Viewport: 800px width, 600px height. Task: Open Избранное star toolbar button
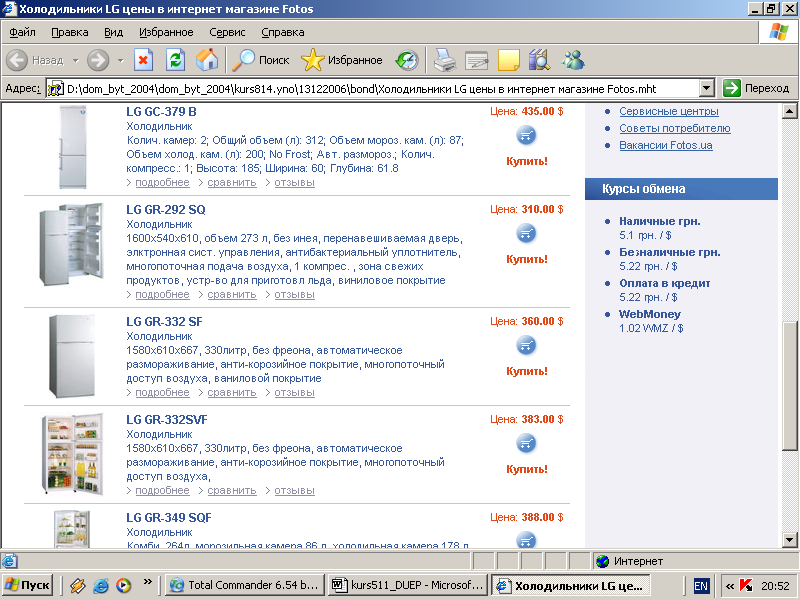pos(341,60)
